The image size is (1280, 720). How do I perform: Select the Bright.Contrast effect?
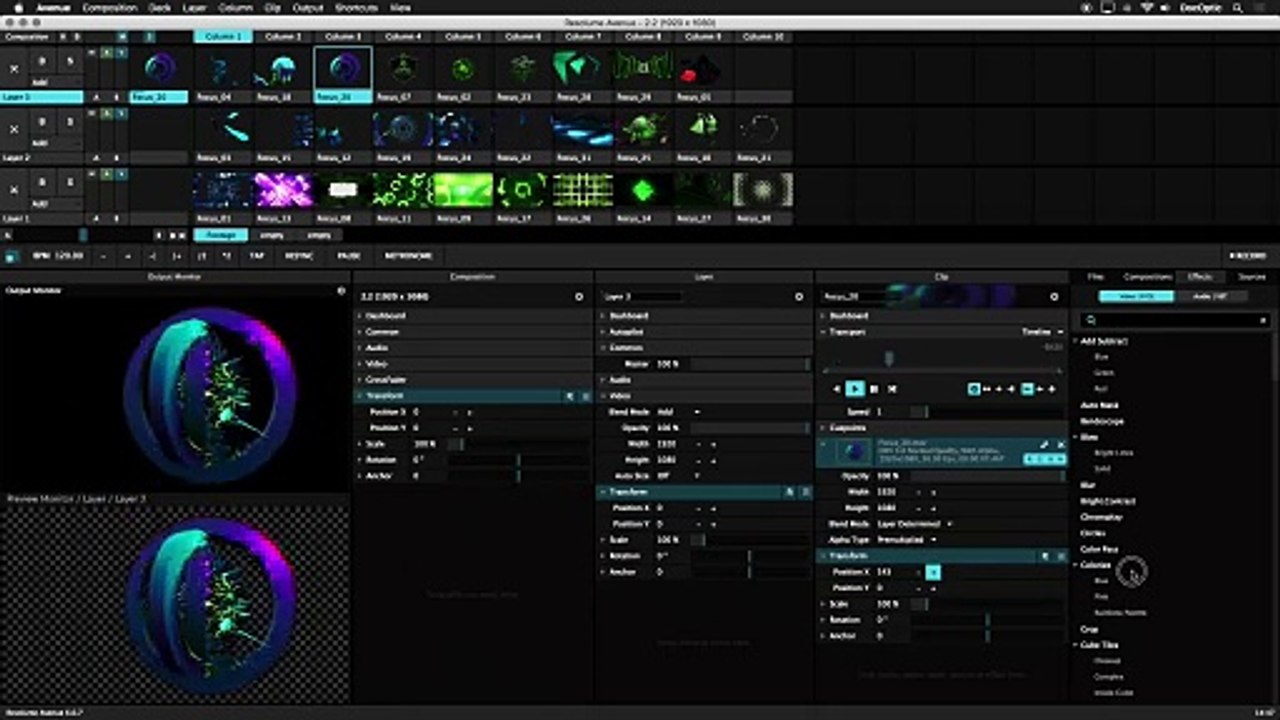(1108, 501)
